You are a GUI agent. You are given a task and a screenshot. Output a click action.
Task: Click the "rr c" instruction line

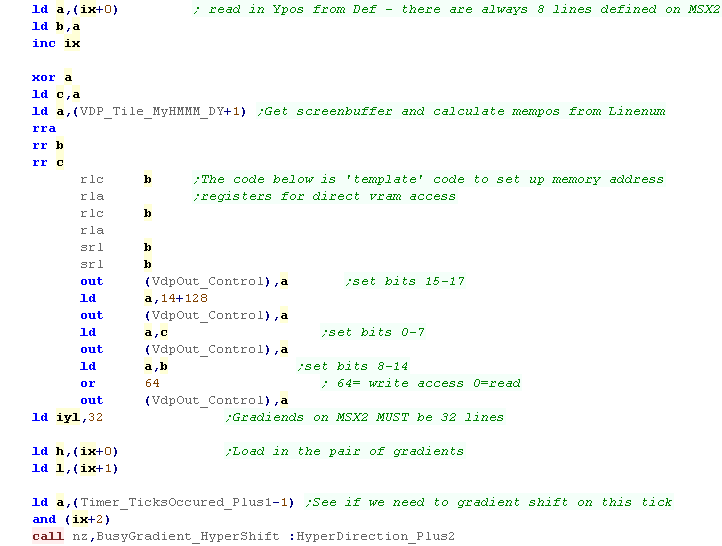click(48, 163)
